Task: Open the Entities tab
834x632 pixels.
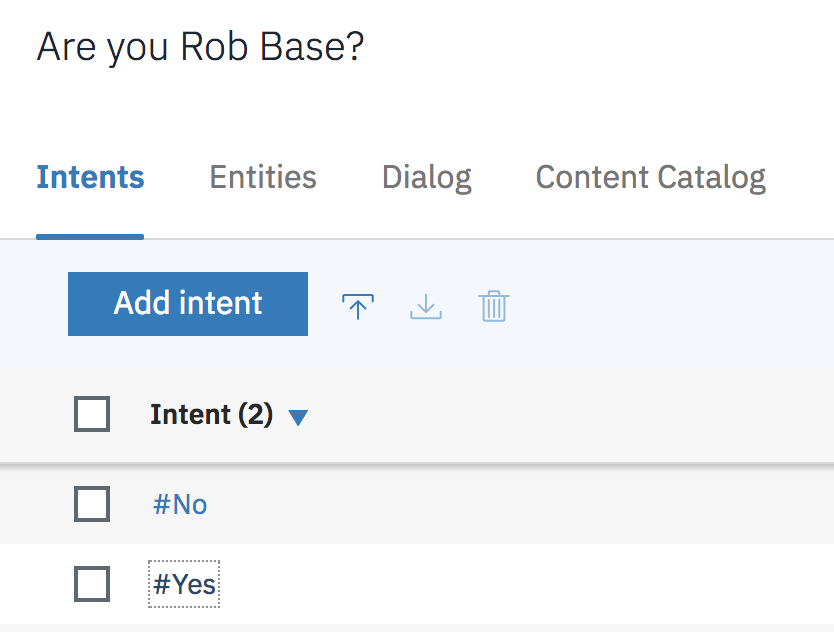Action: click(x=263, y=178)
